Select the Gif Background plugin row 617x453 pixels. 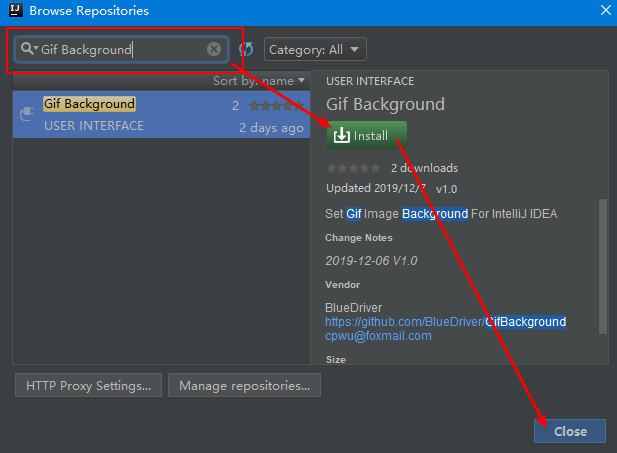click(161, 115)
